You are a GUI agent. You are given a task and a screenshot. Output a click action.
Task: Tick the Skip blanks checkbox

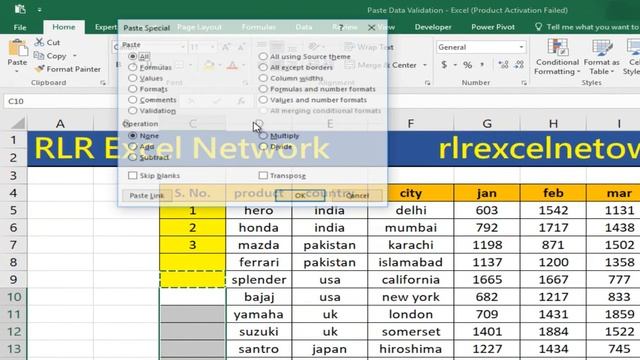133,176
